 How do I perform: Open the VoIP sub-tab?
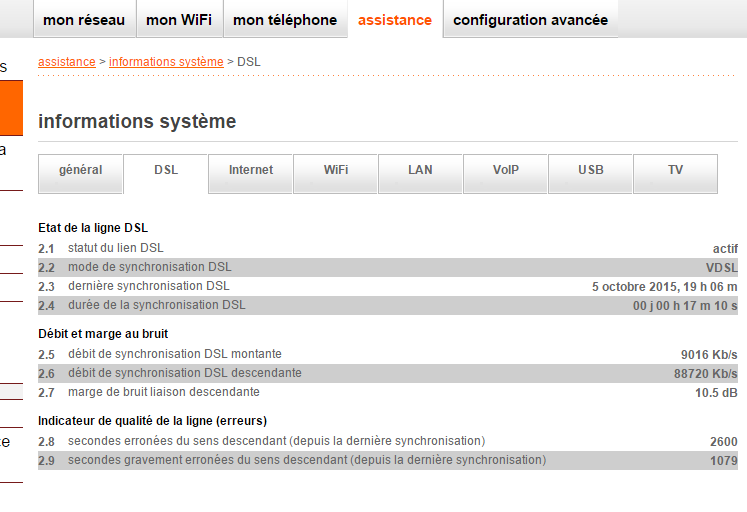506,171
